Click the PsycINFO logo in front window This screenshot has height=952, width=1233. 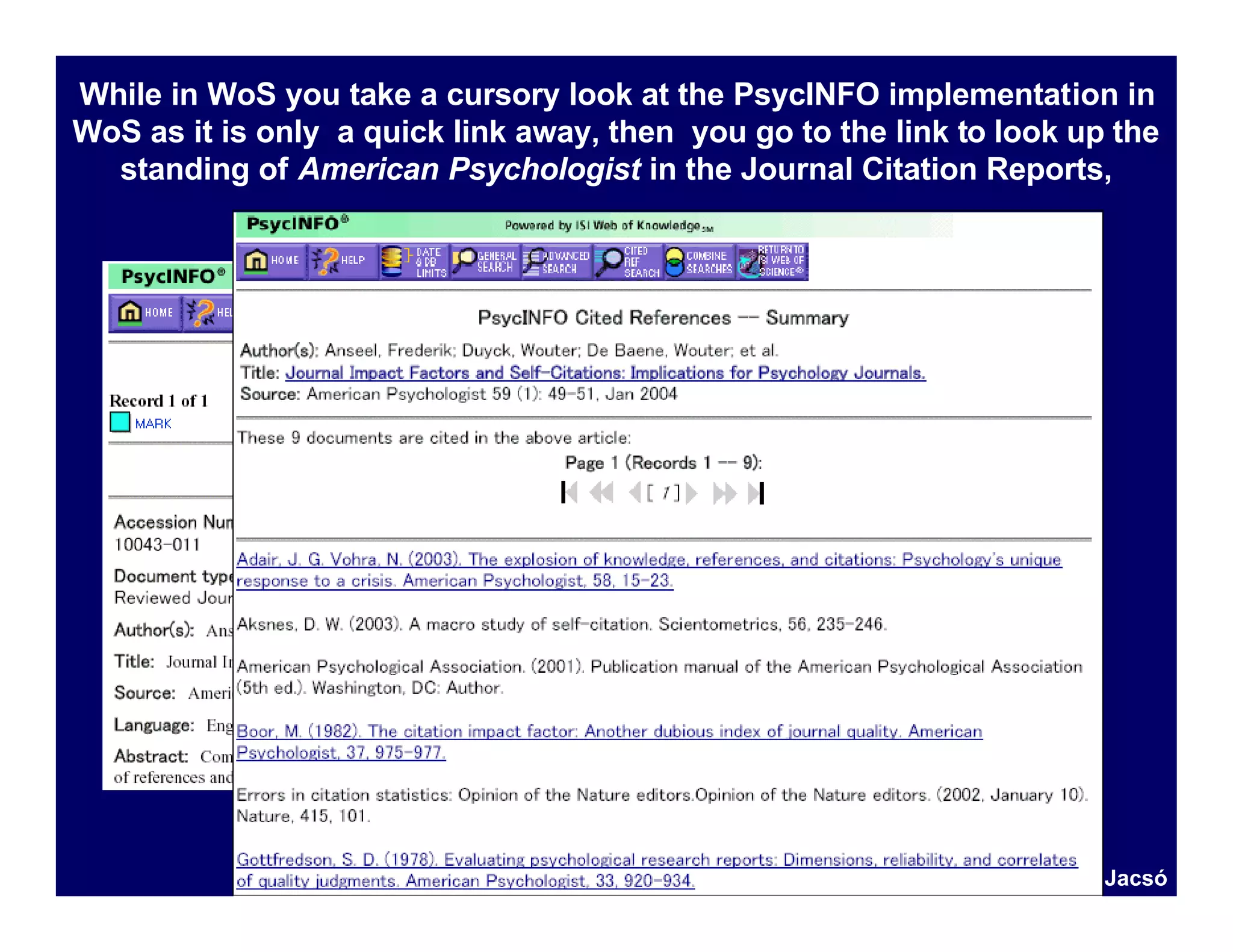pos(297,224)
